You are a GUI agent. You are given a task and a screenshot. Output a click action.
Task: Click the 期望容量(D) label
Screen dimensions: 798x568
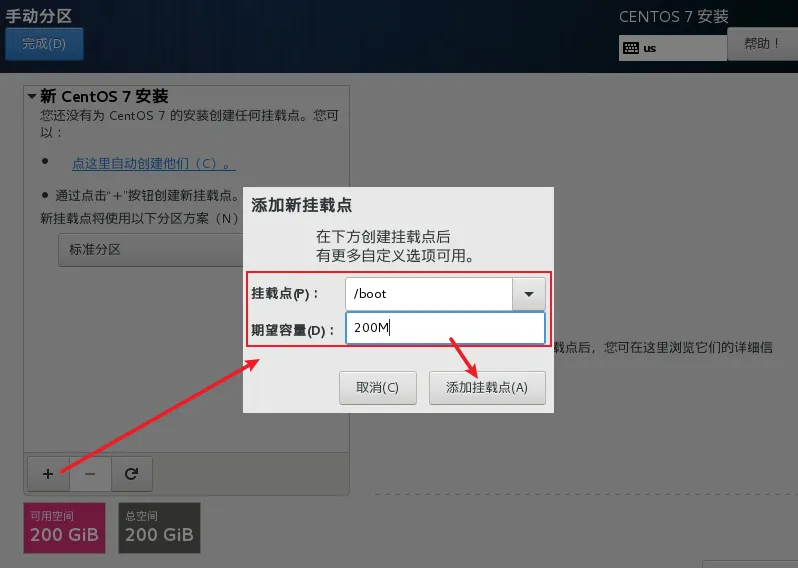tap(293, 330)
